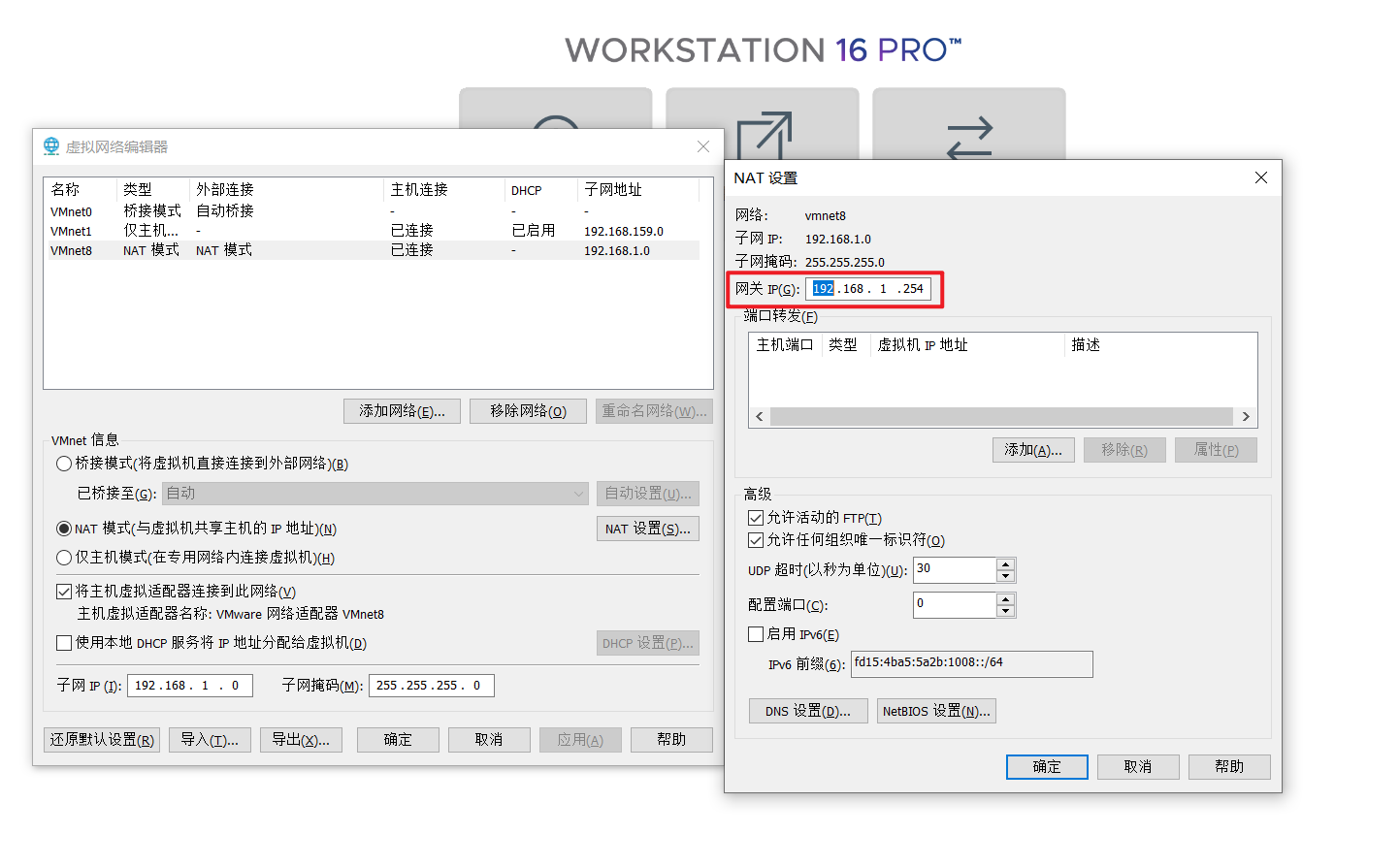The image size is (1400, 867).
Task: Click right arrow of port forwarding scrollbar
Action: (1246, 417)
